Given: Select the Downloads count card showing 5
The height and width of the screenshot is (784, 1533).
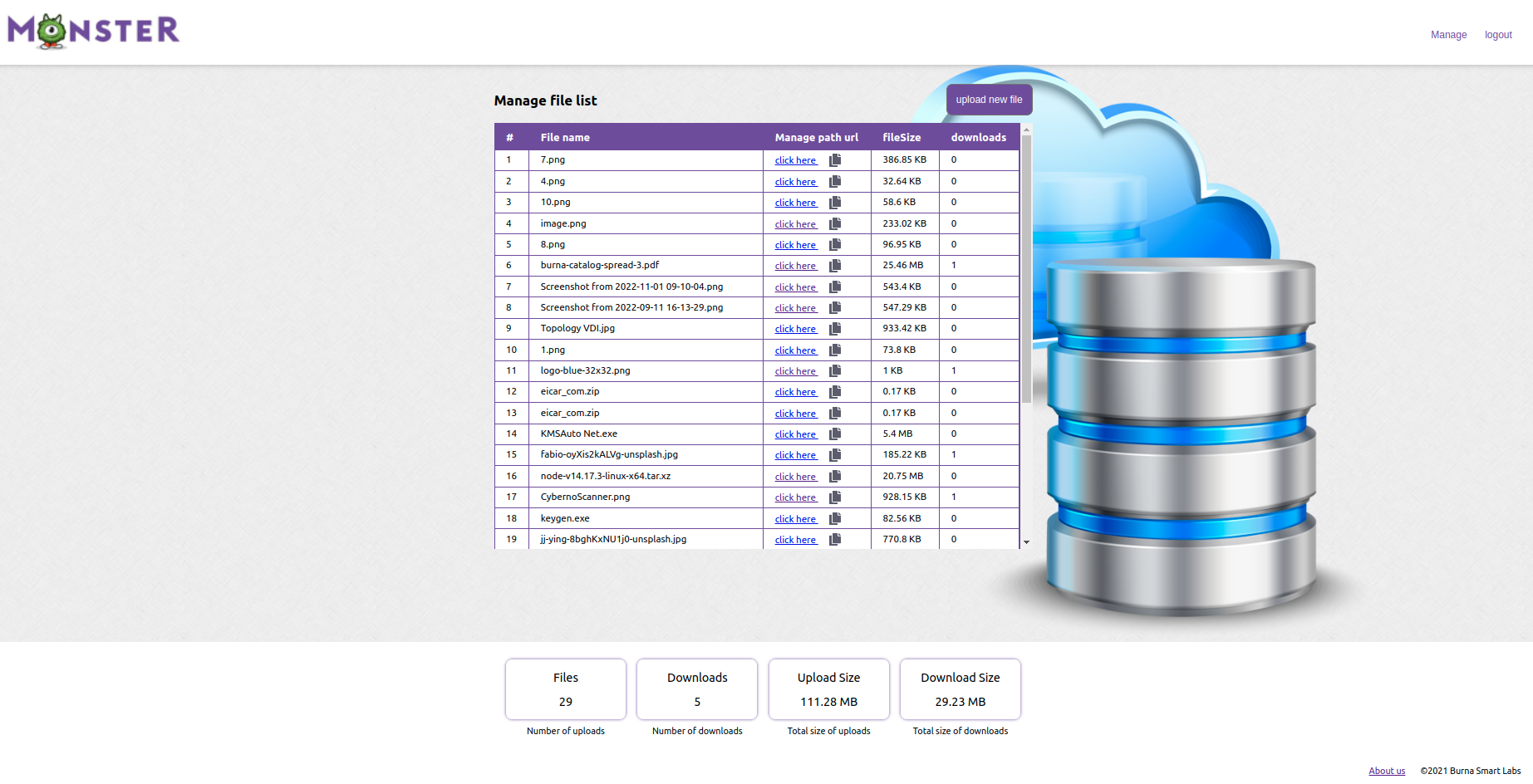Looking at the screenshot, I should point(697,689).
